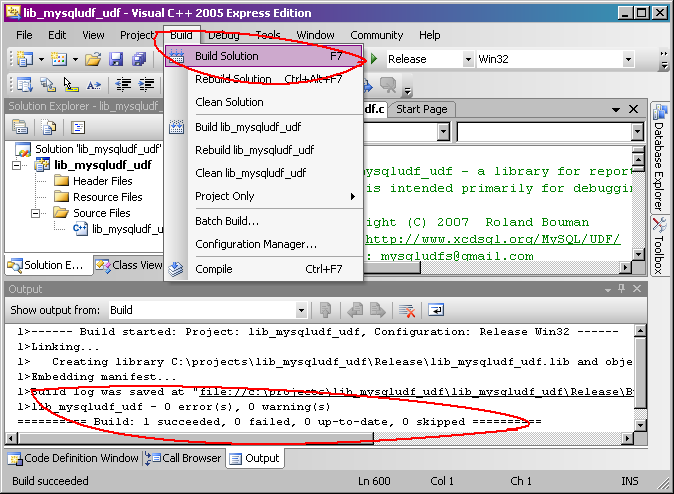This screenshot has height=494, width=674.
Task: Open the Toolbox side panel
Action: (x=659, y=245)
